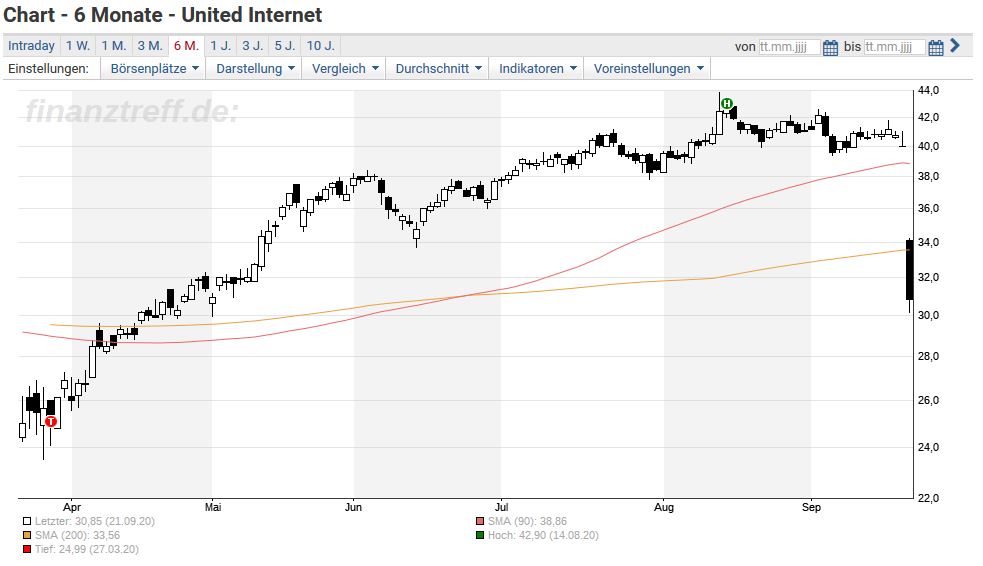Screen dimensions: 983x566
Task: Select the 1 M. time range tab
Action: coord(114,46)
